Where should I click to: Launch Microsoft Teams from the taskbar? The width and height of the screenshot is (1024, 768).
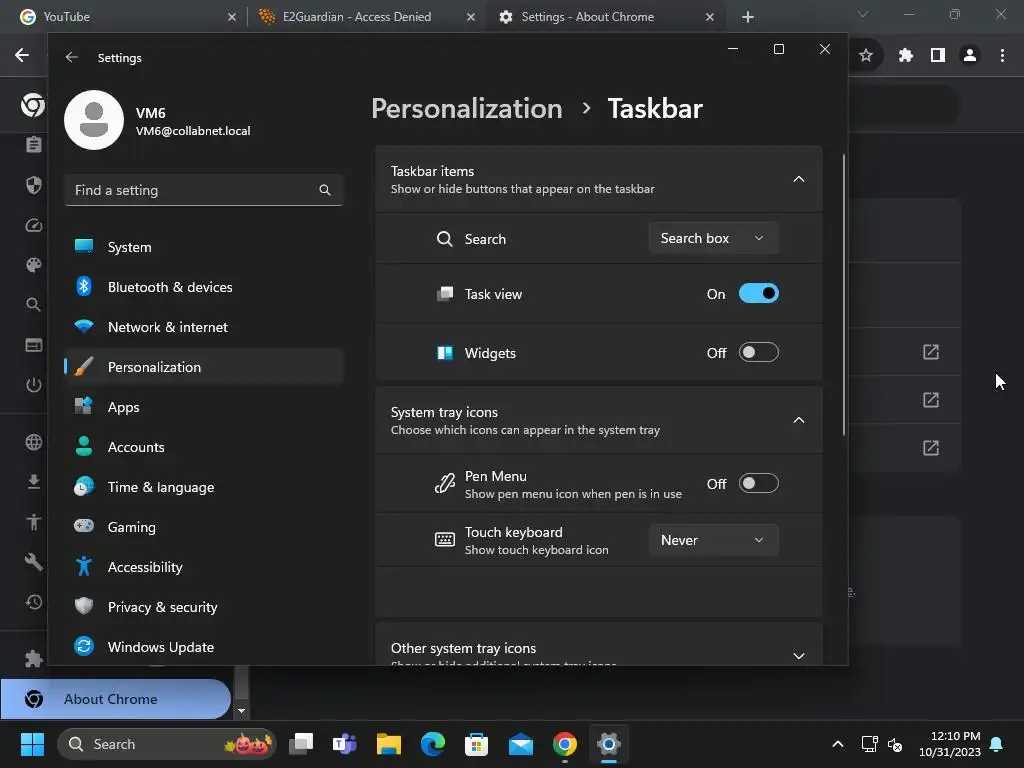[345, 744]
